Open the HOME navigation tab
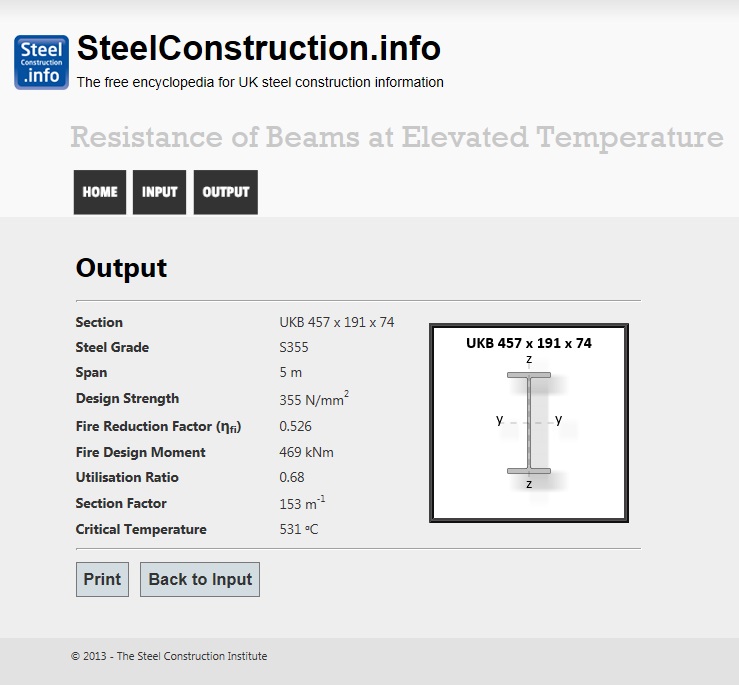Viewport: 739px width, 685px height. [x=100, y=192]
